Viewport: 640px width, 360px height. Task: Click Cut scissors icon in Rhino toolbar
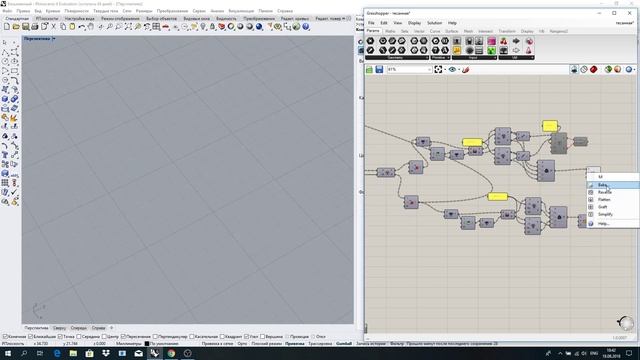(53, 27)
